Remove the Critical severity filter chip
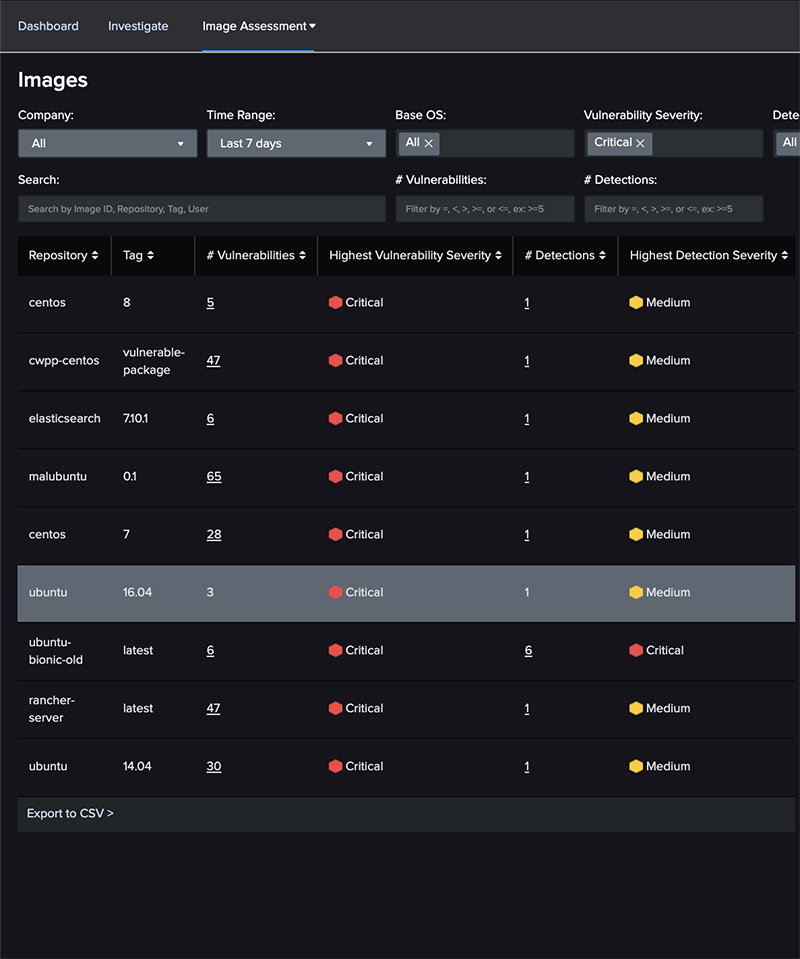 click(640, 144)
